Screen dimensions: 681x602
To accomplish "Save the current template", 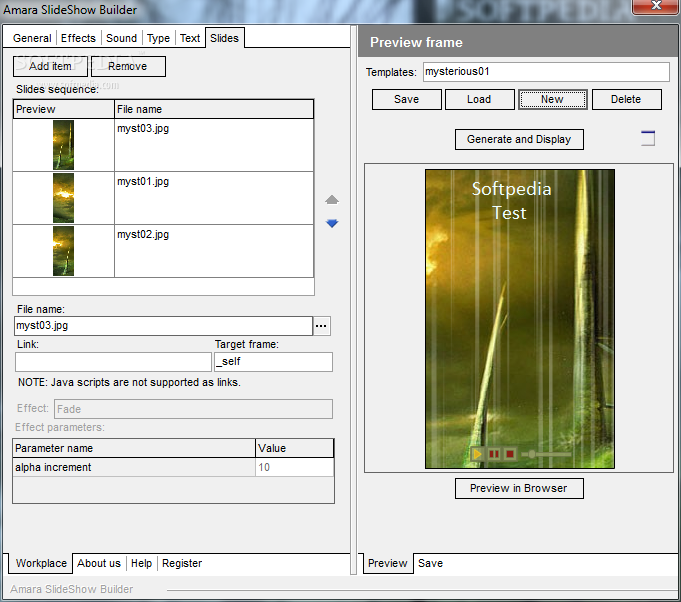I will (x=407, y=99).
